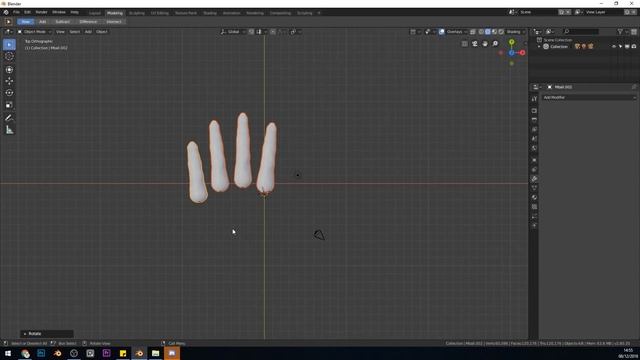Viewport: 640px width, 360px height.
Task: Select the Scale tool
Action: (x=9, y=105)
